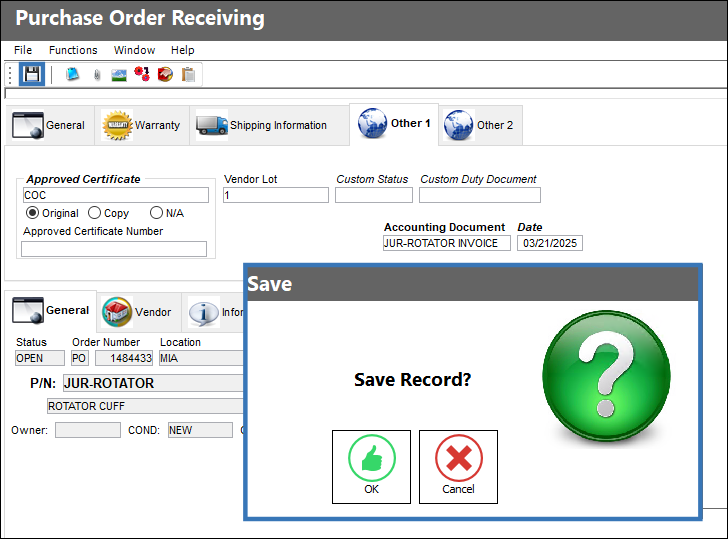The width and height of the screenshot is (728, 539).
Task: Confirm save with the OK button
Action: [x=371, y=467]
